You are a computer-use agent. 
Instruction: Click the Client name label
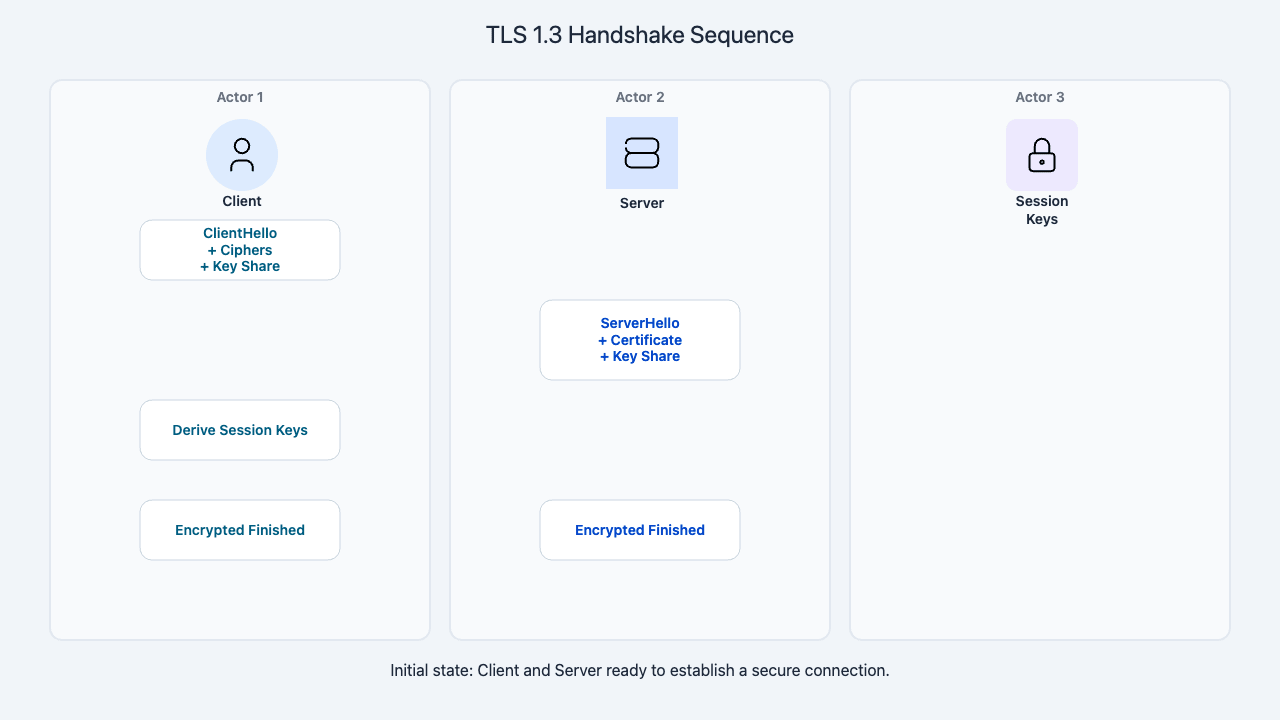242,201
